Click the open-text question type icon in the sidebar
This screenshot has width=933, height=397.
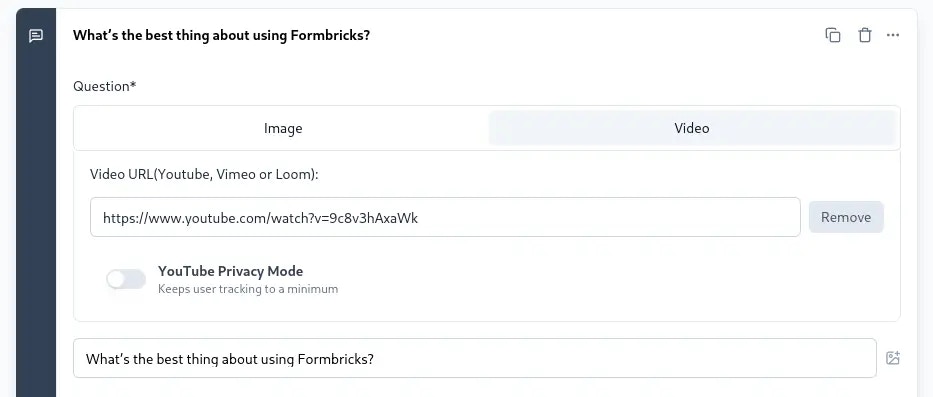[x=36, y=36]
